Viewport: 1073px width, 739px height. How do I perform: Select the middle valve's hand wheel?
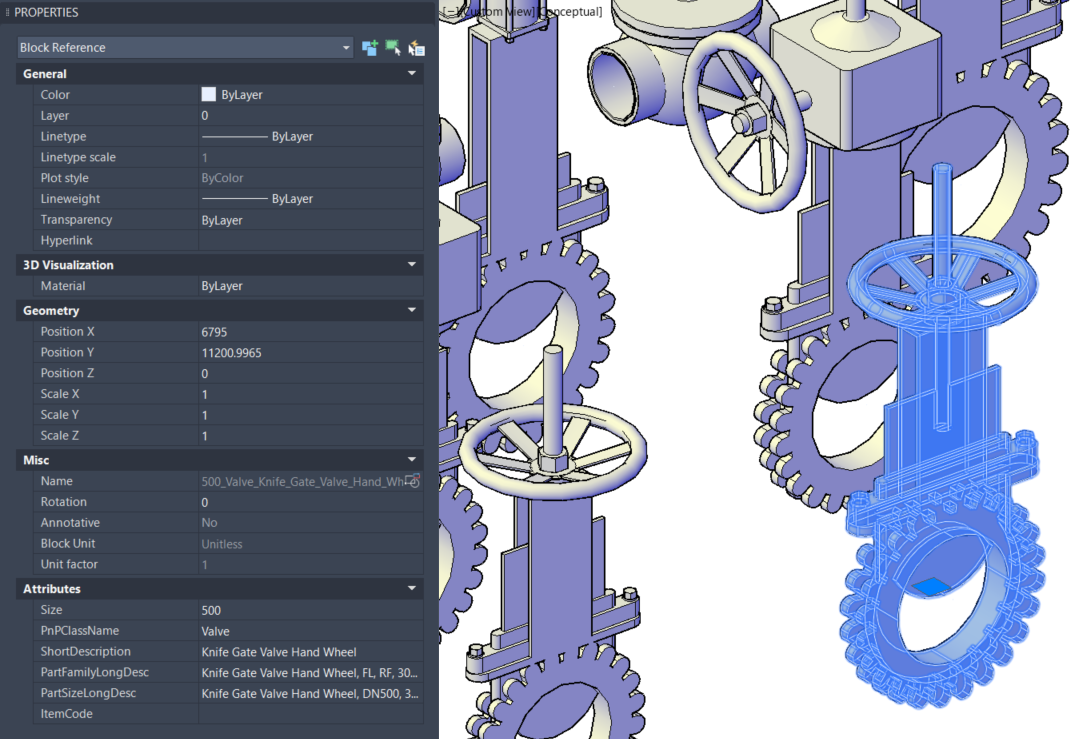pos(553,452)
